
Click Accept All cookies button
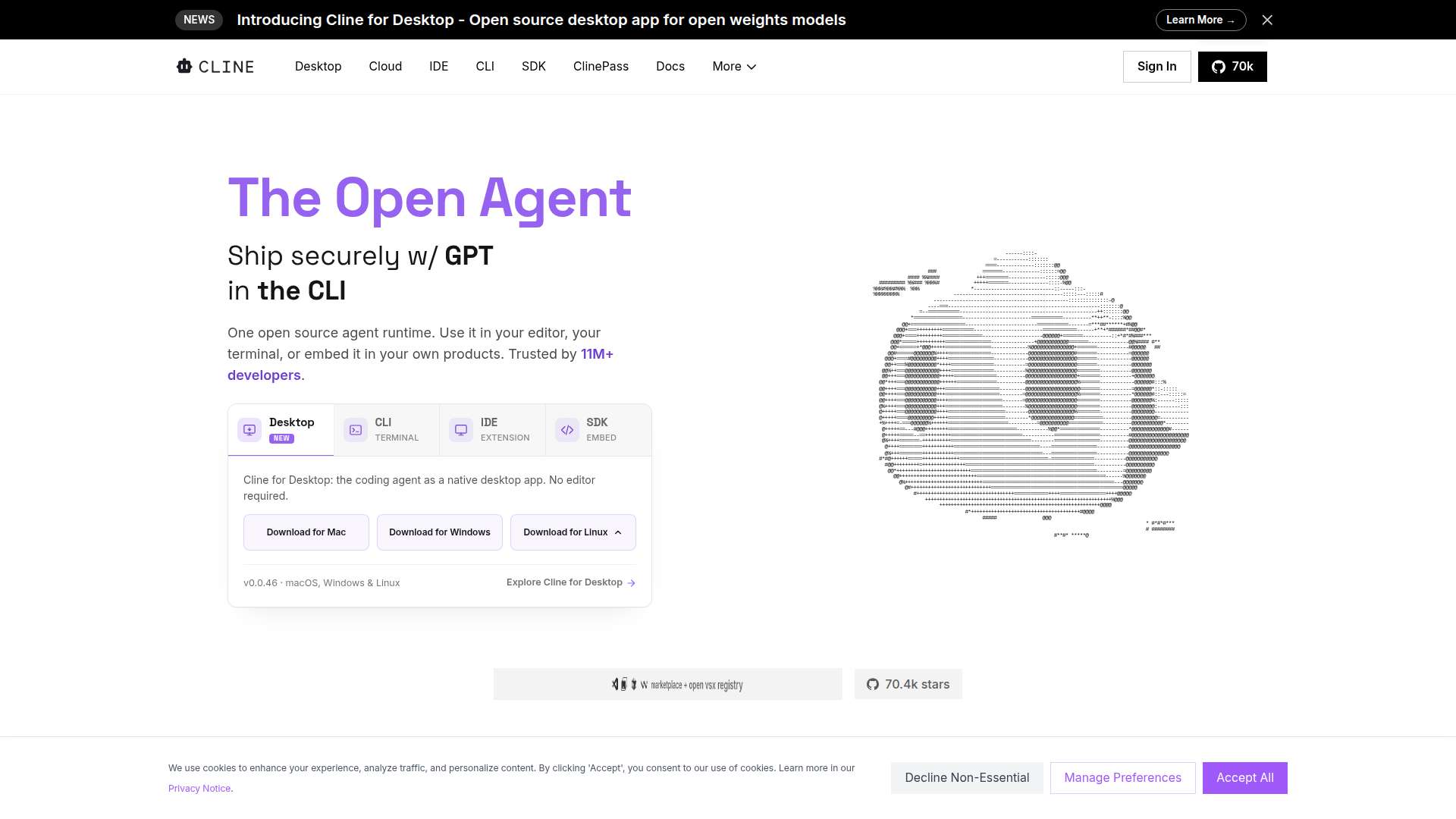tap(1245, 778)
